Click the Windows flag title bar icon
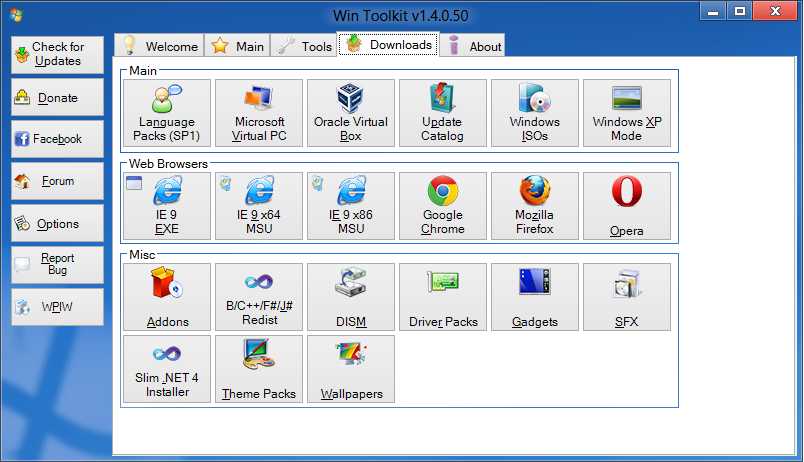 (x=16, y=15)
